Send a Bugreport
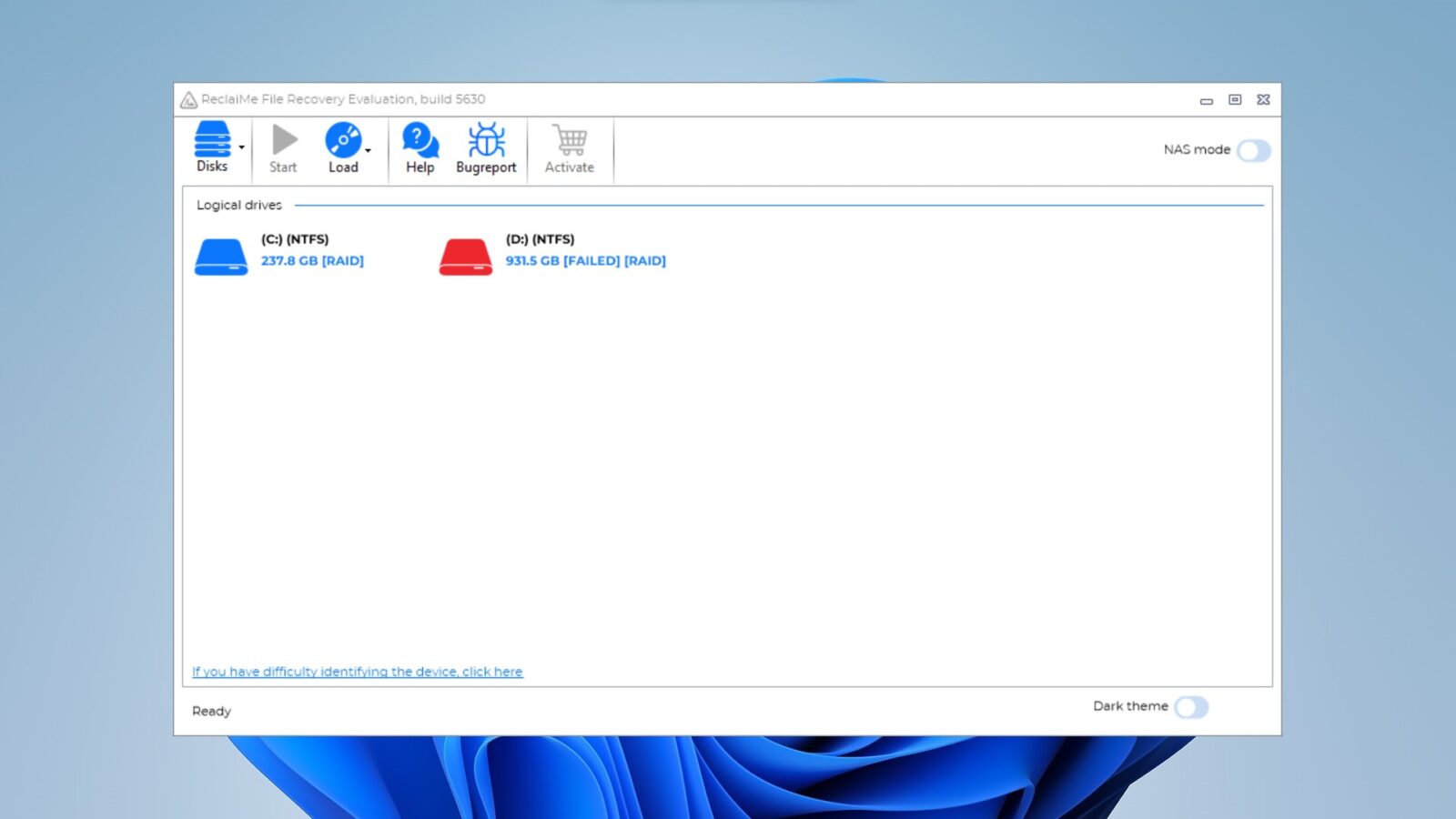This screenshot has height=819, width=1456. pos(485,147)
